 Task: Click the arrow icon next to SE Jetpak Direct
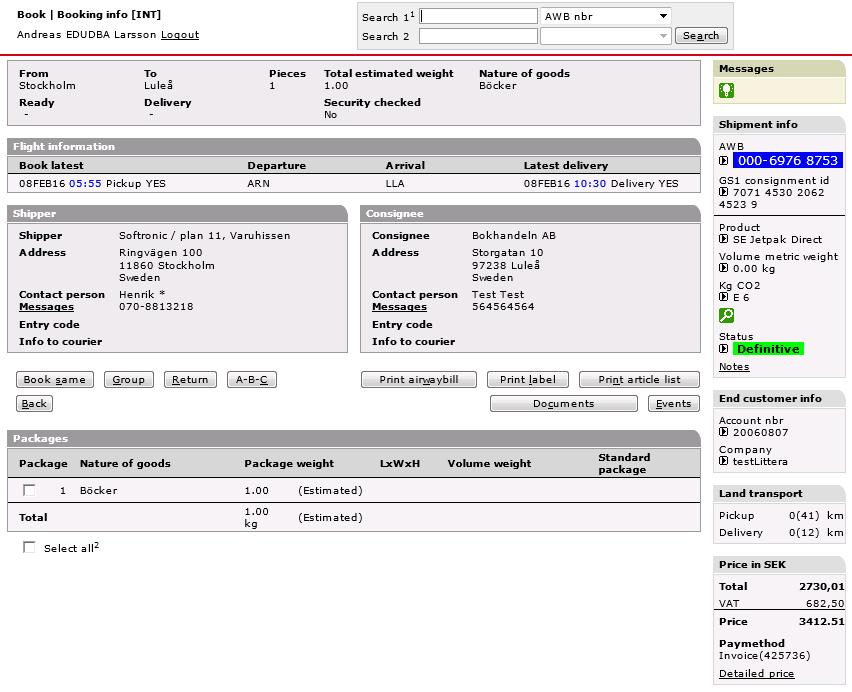tap(723, 239)
